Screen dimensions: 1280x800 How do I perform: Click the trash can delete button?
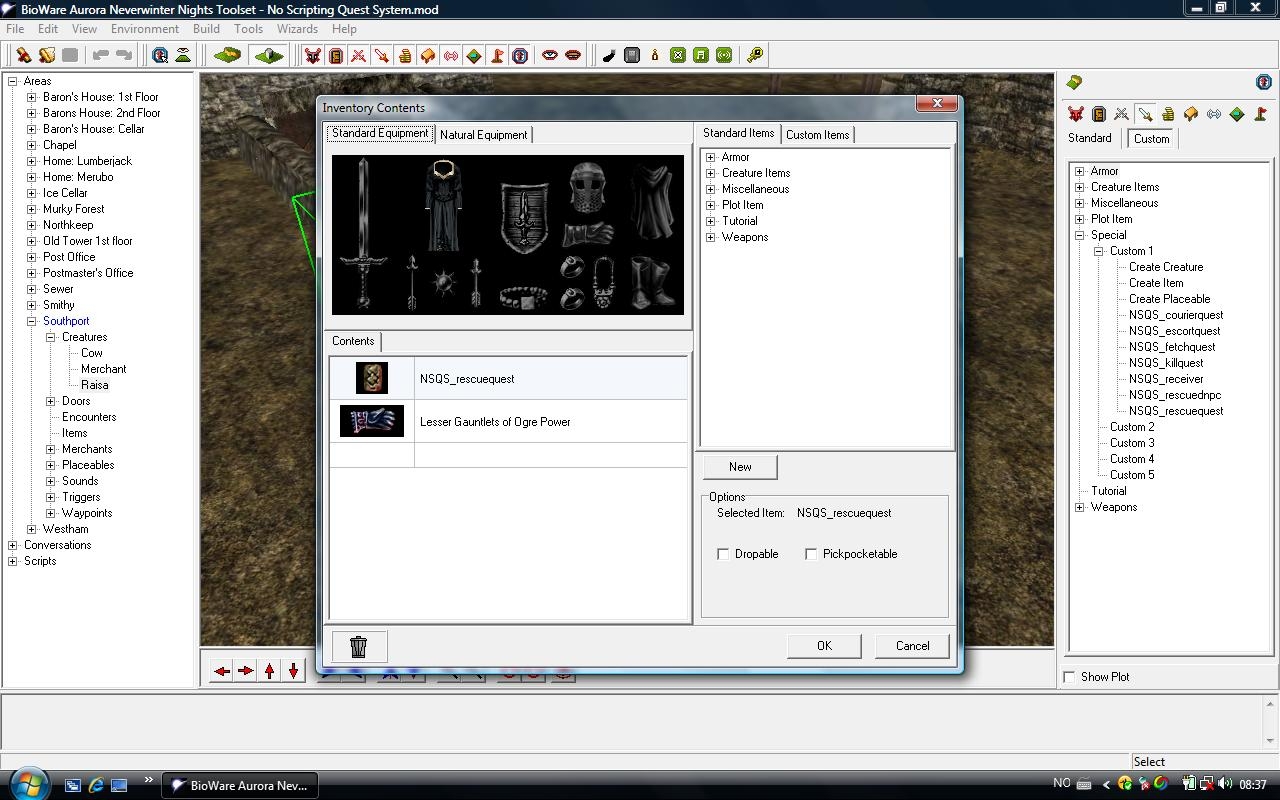pos(358,647)
